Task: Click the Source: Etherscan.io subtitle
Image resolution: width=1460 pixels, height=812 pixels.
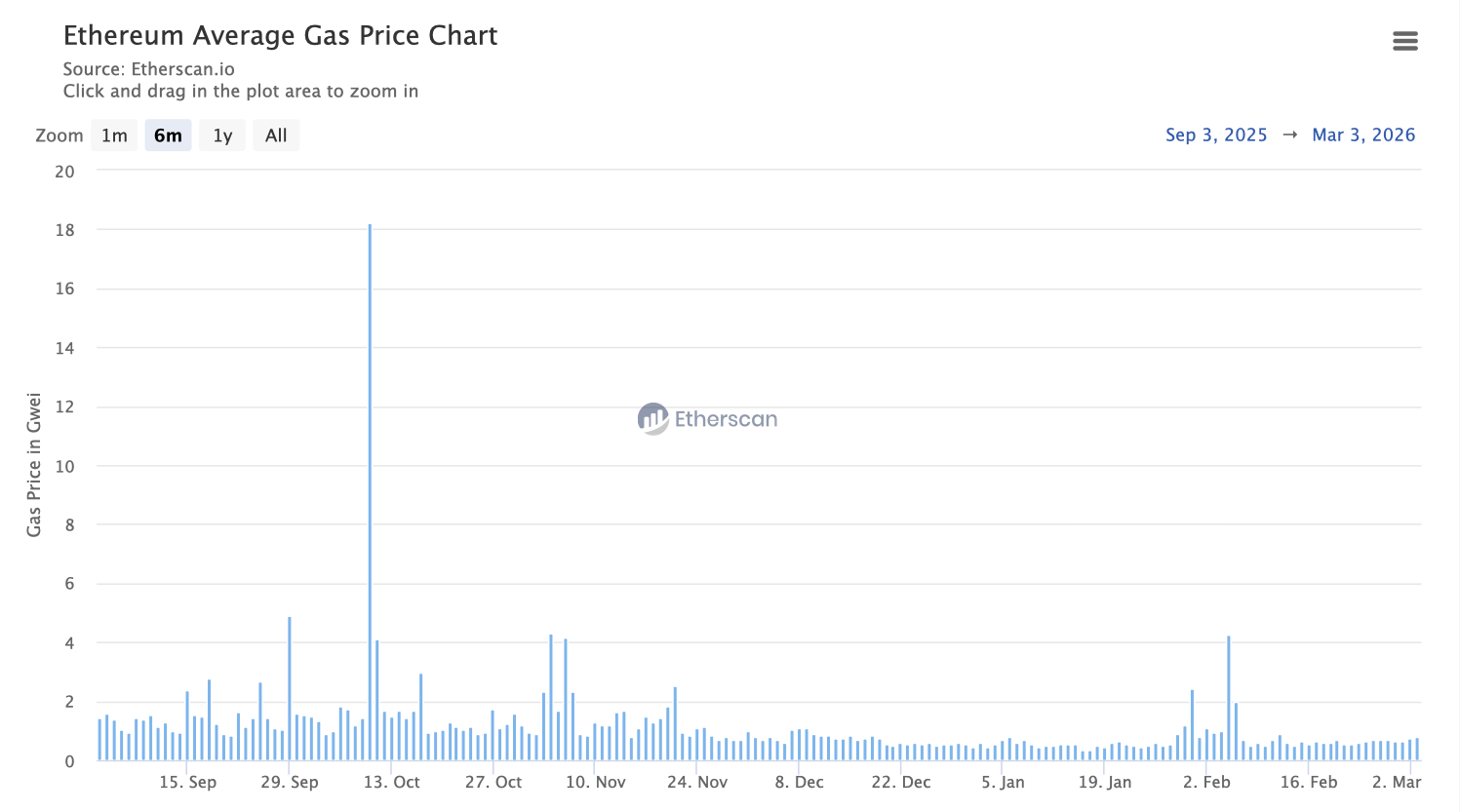Action: tap(148, 69)
